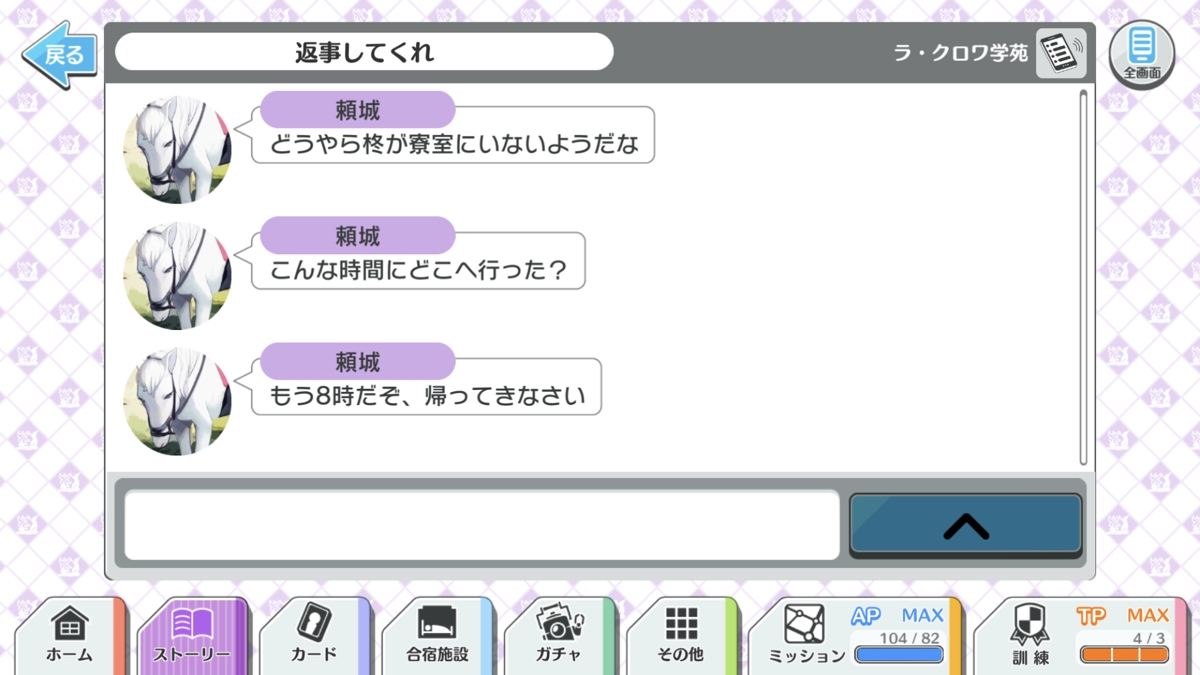Screen dimensions: 1200x675
Task: Click the TP gauge showing 4 / 3
Action: click(1124, 655)
